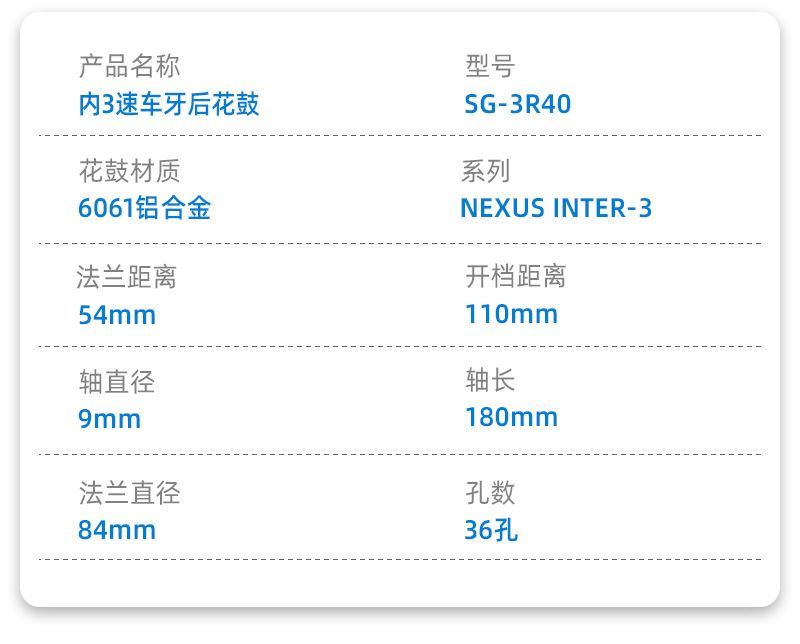This screenshot has width=800, height=644.
Task: Click the 法兰距离 label
Action: [127, 277]
